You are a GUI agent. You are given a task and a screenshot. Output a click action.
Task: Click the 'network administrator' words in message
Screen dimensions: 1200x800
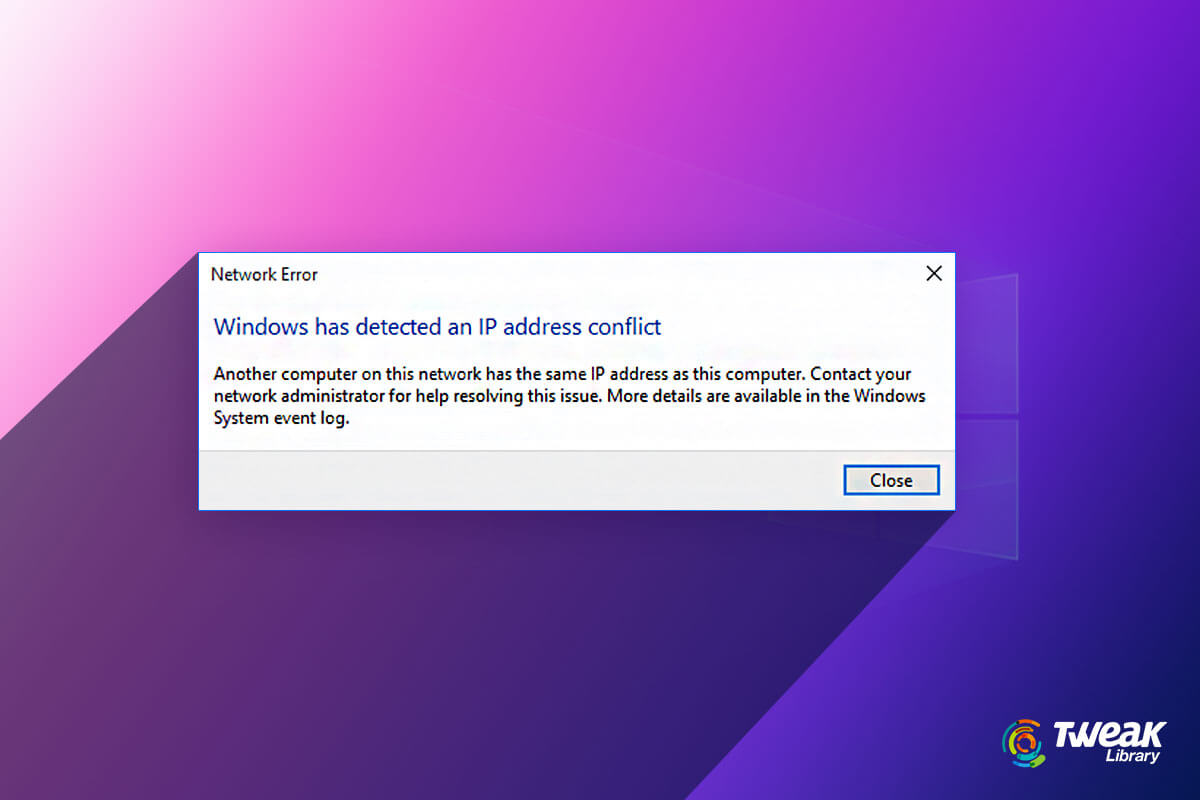click(x=299, y=396)
